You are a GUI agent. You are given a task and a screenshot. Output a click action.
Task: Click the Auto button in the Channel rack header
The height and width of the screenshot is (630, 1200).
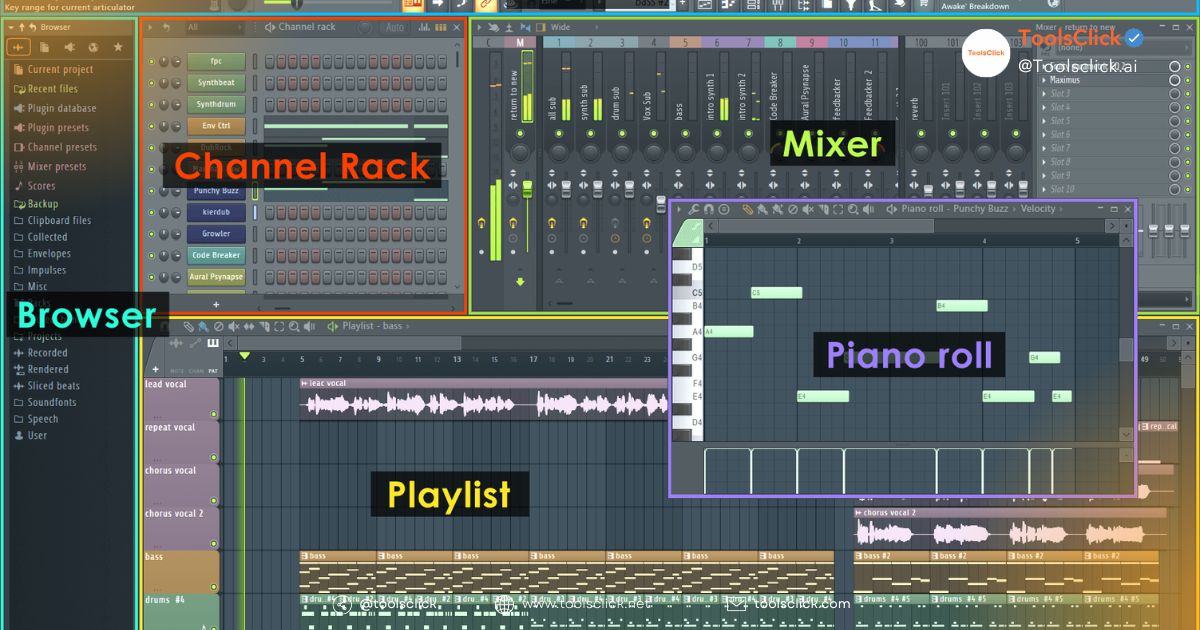pyautogui.click(x=394, y=28)
